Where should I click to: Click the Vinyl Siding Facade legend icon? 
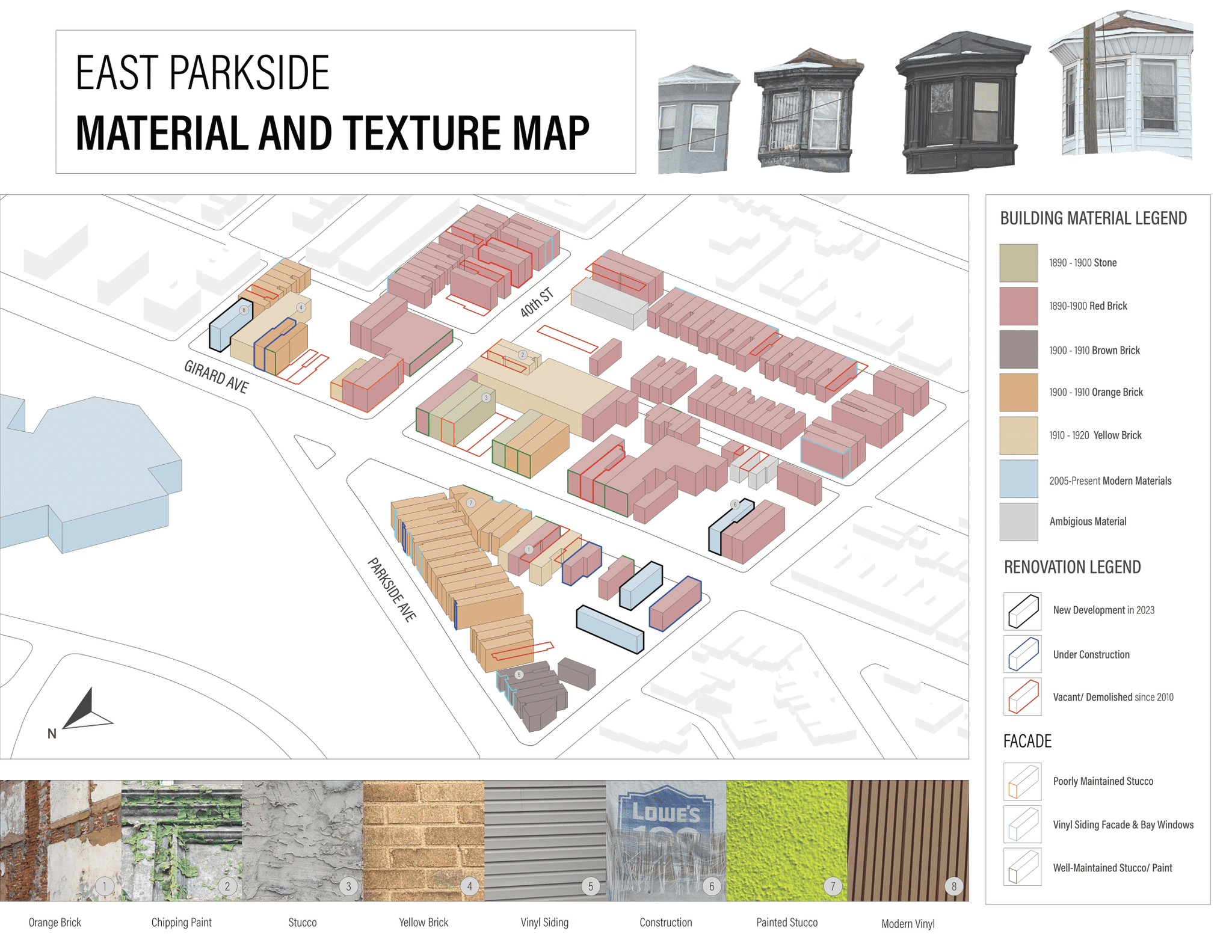pyautogui.click(x=1022, y=825)
